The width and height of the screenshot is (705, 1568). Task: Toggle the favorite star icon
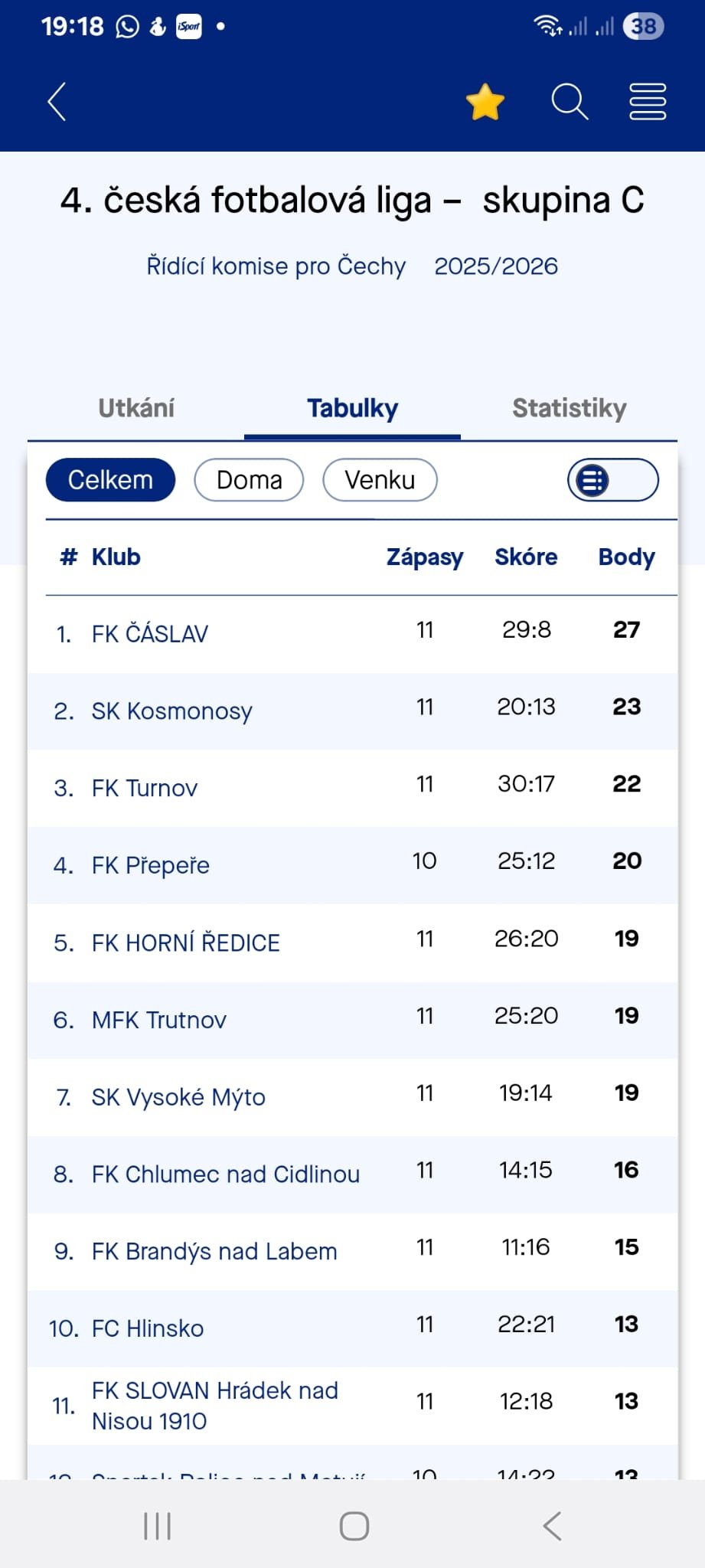(x=485, y=103)
